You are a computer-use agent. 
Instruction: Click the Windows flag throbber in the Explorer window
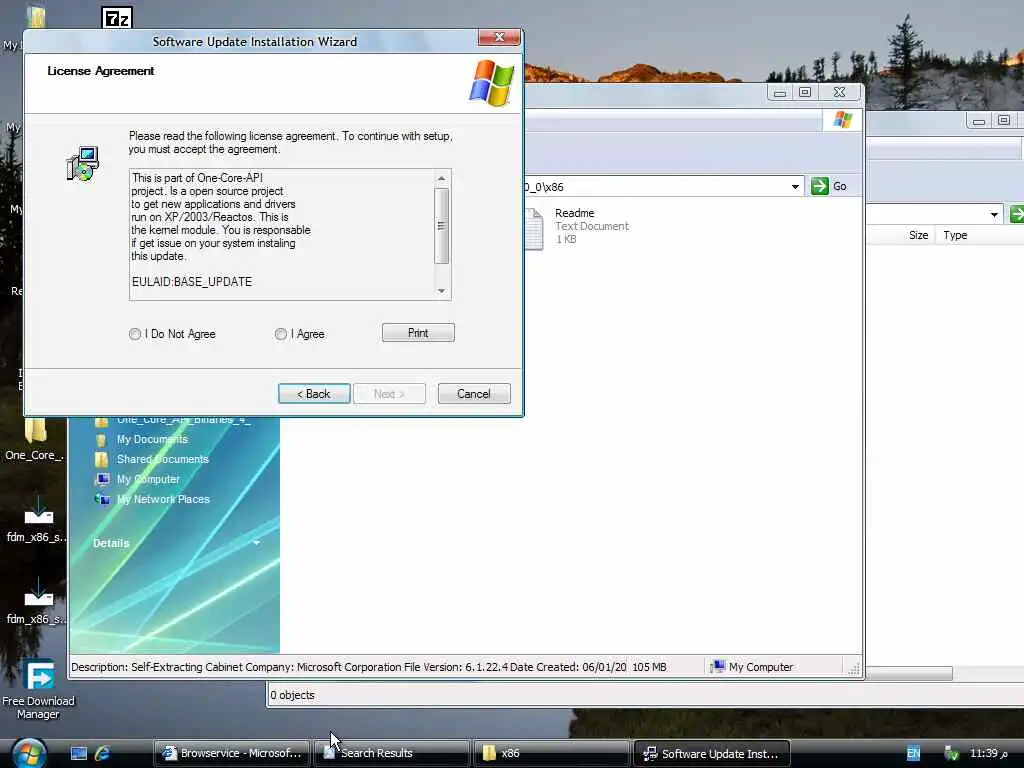tap(842, 120)
